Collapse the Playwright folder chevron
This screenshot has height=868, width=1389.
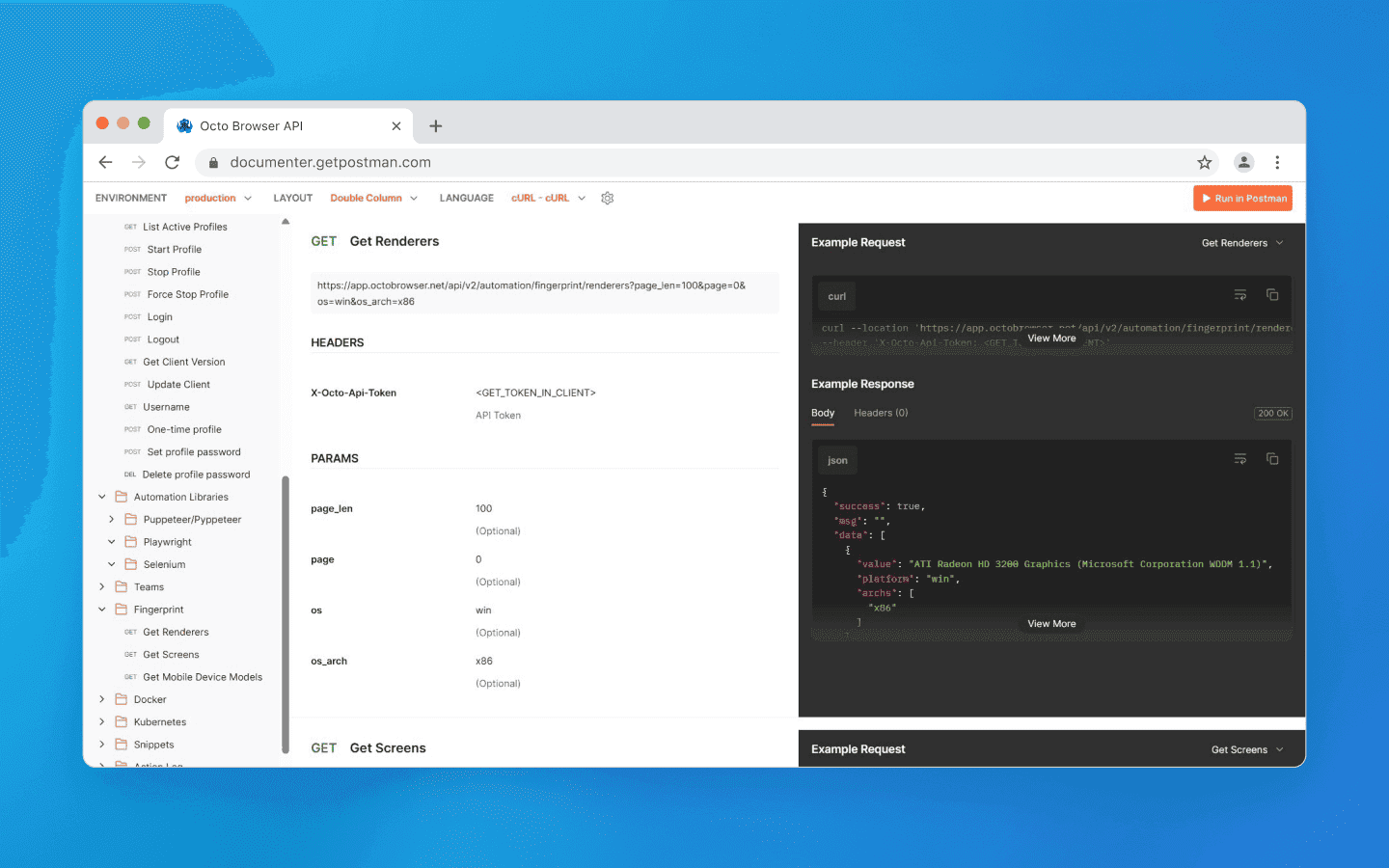point(112,542)
